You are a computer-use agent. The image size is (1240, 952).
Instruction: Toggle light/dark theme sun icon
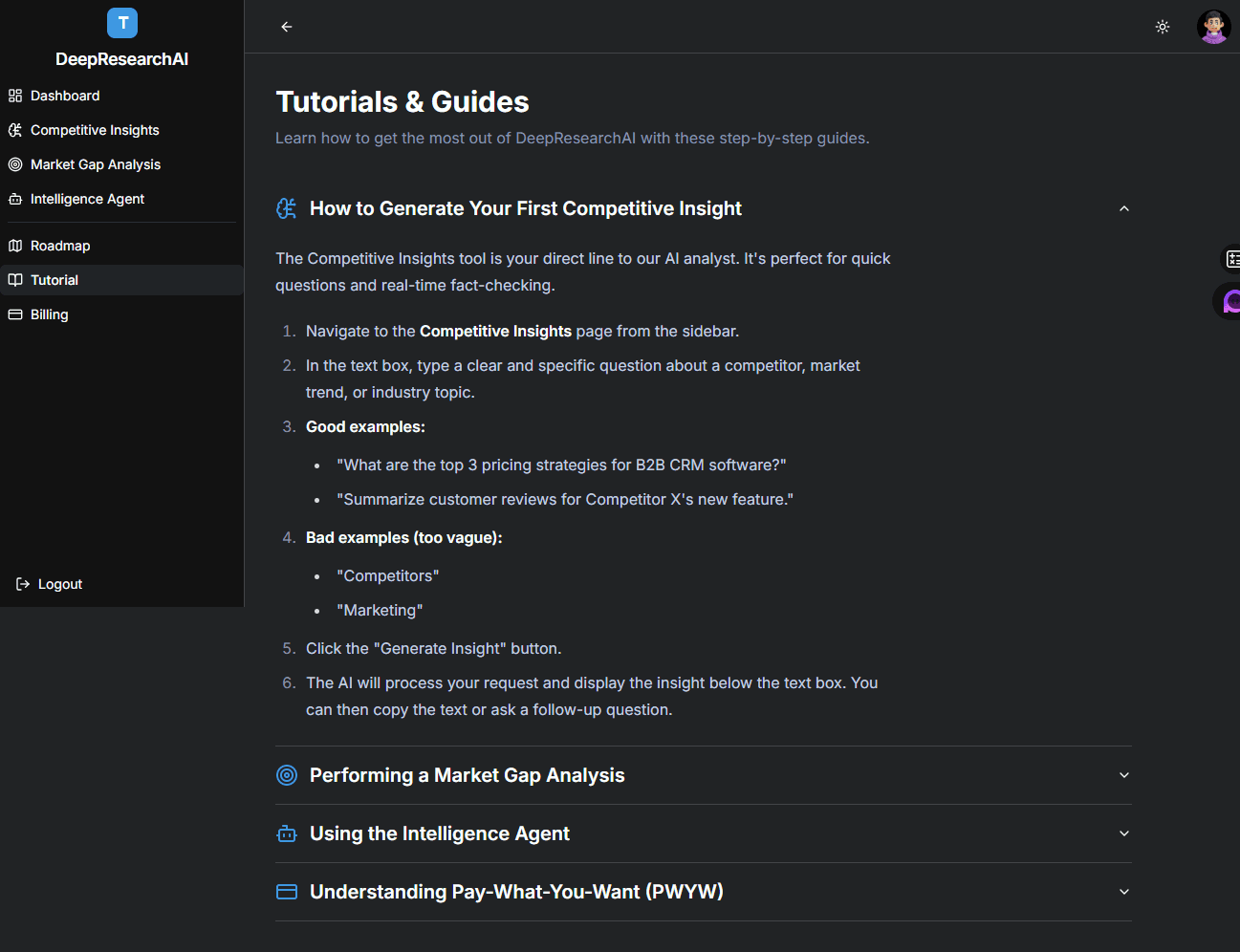(1163, 27)
